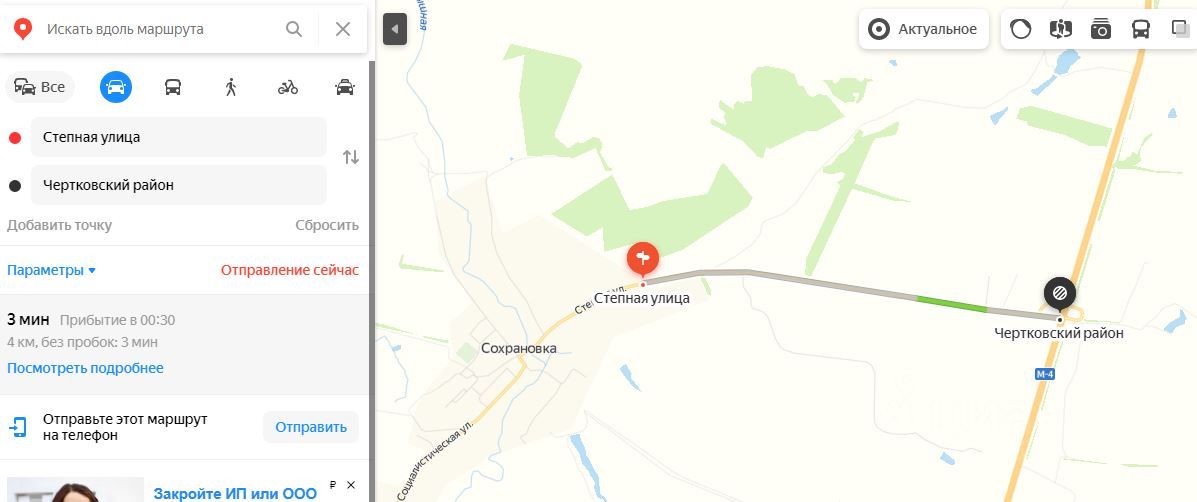Click the Посмотреть подробнее link
The width and height of the screenshot is (1197, 502).
(86, 368)
